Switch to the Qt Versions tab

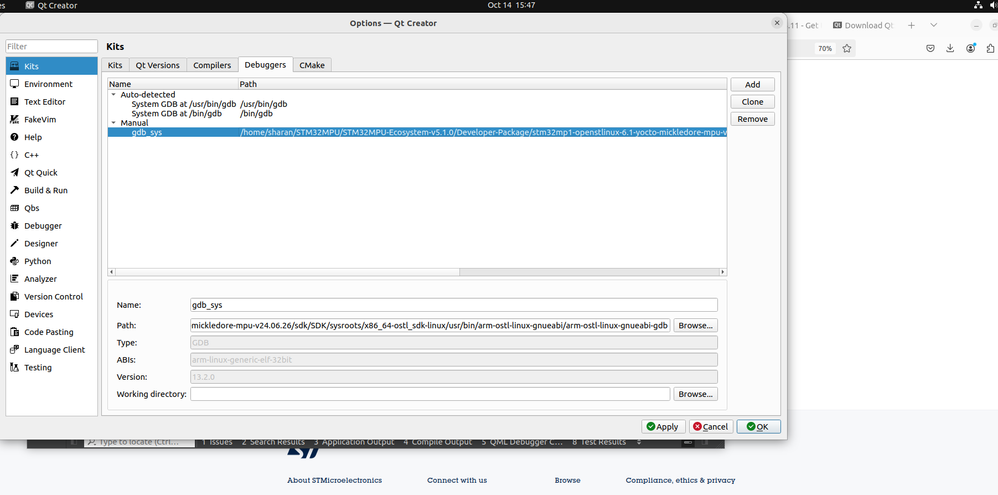(x=158, y=65)
